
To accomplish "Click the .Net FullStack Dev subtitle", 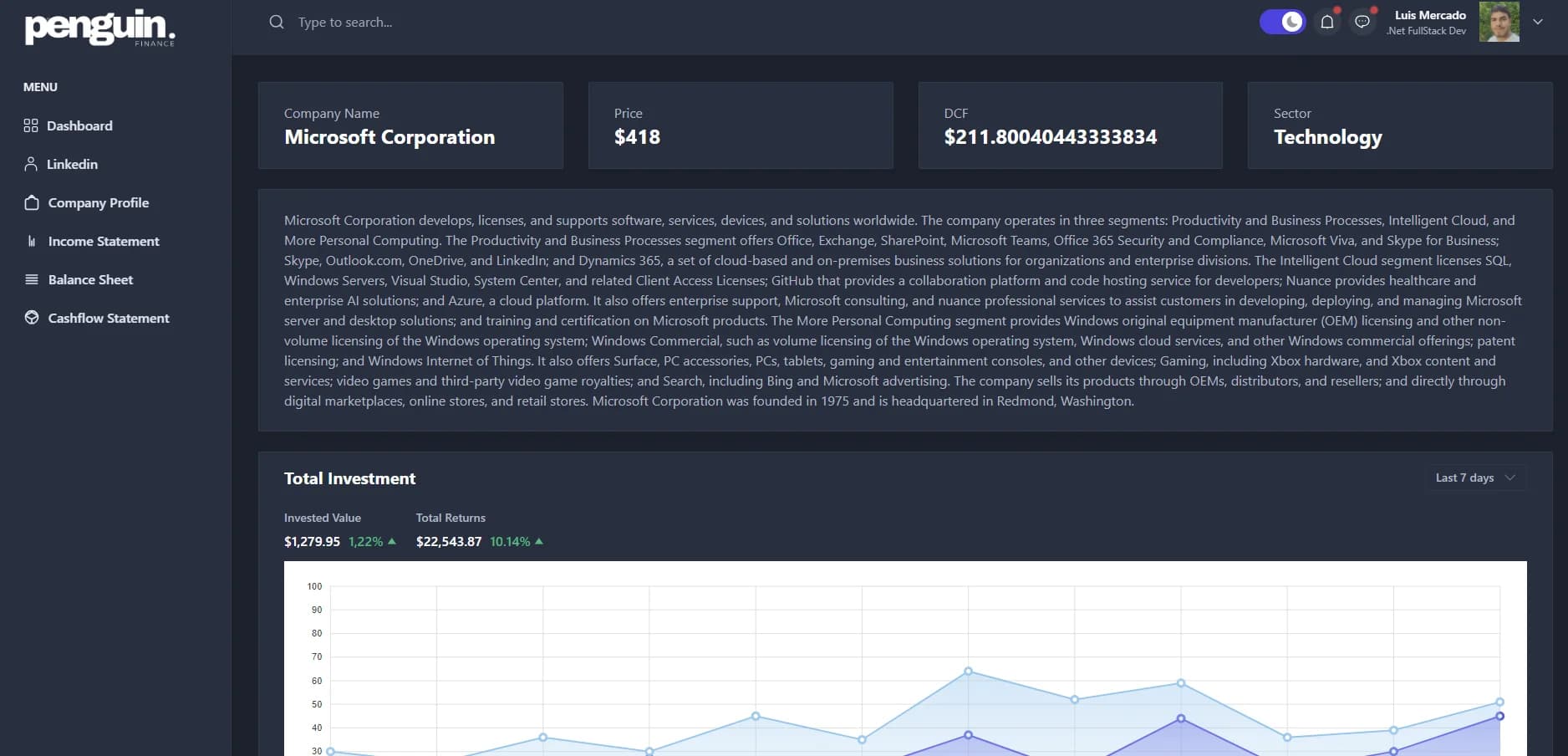I will (x=1426, y=31).
